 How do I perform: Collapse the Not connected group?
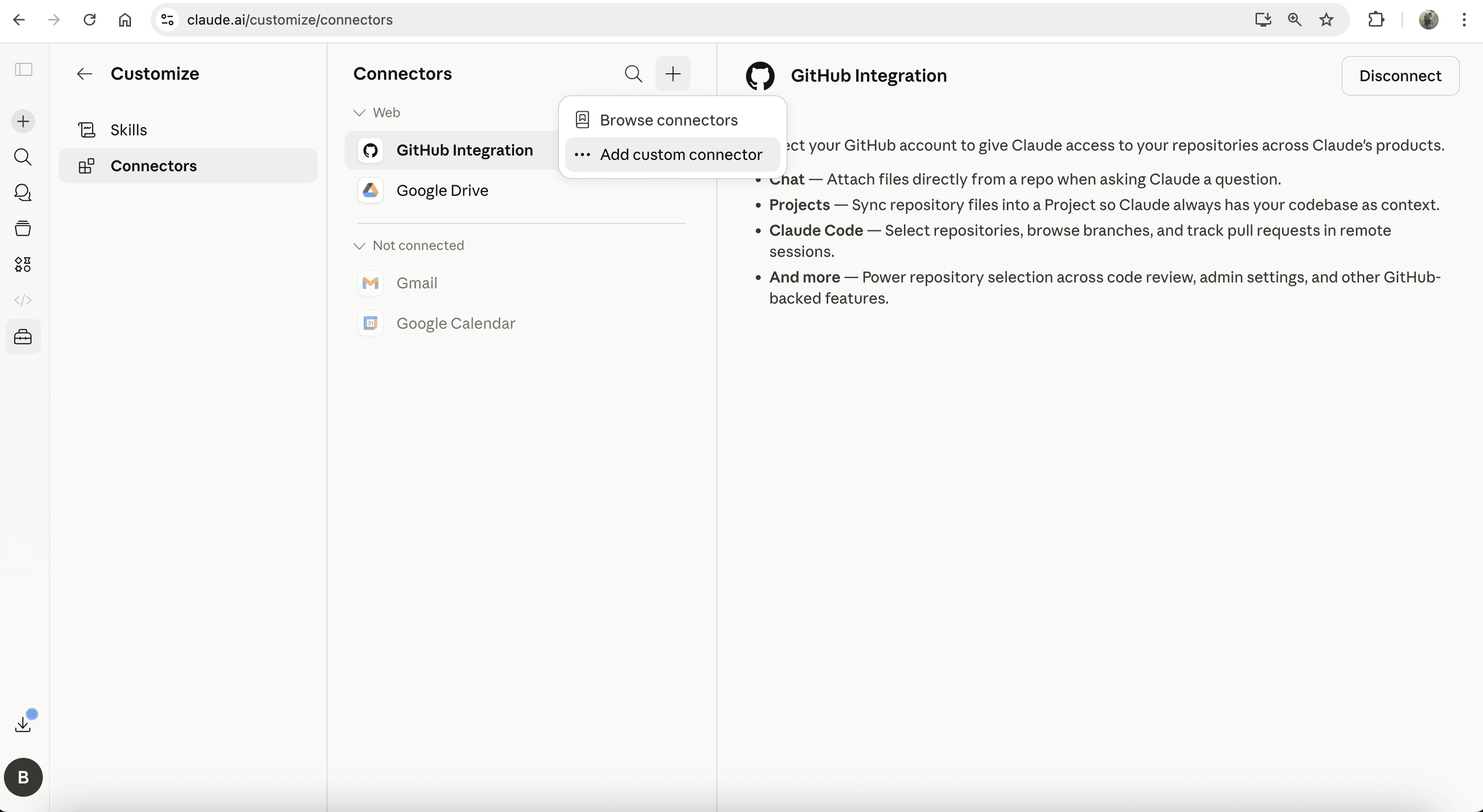click(x=409, y=246)
